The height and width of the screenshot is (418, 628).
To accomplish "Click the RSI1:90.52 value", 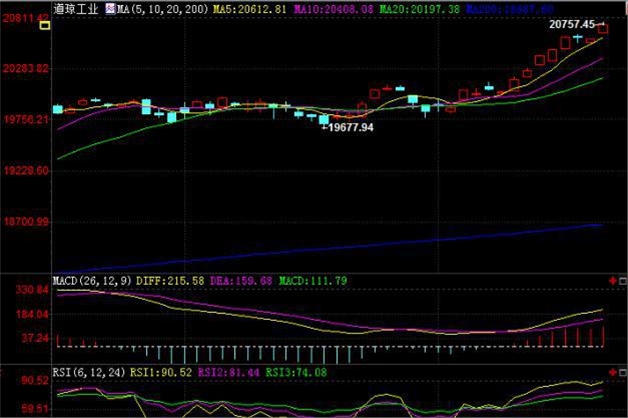I will click(161, 372).
